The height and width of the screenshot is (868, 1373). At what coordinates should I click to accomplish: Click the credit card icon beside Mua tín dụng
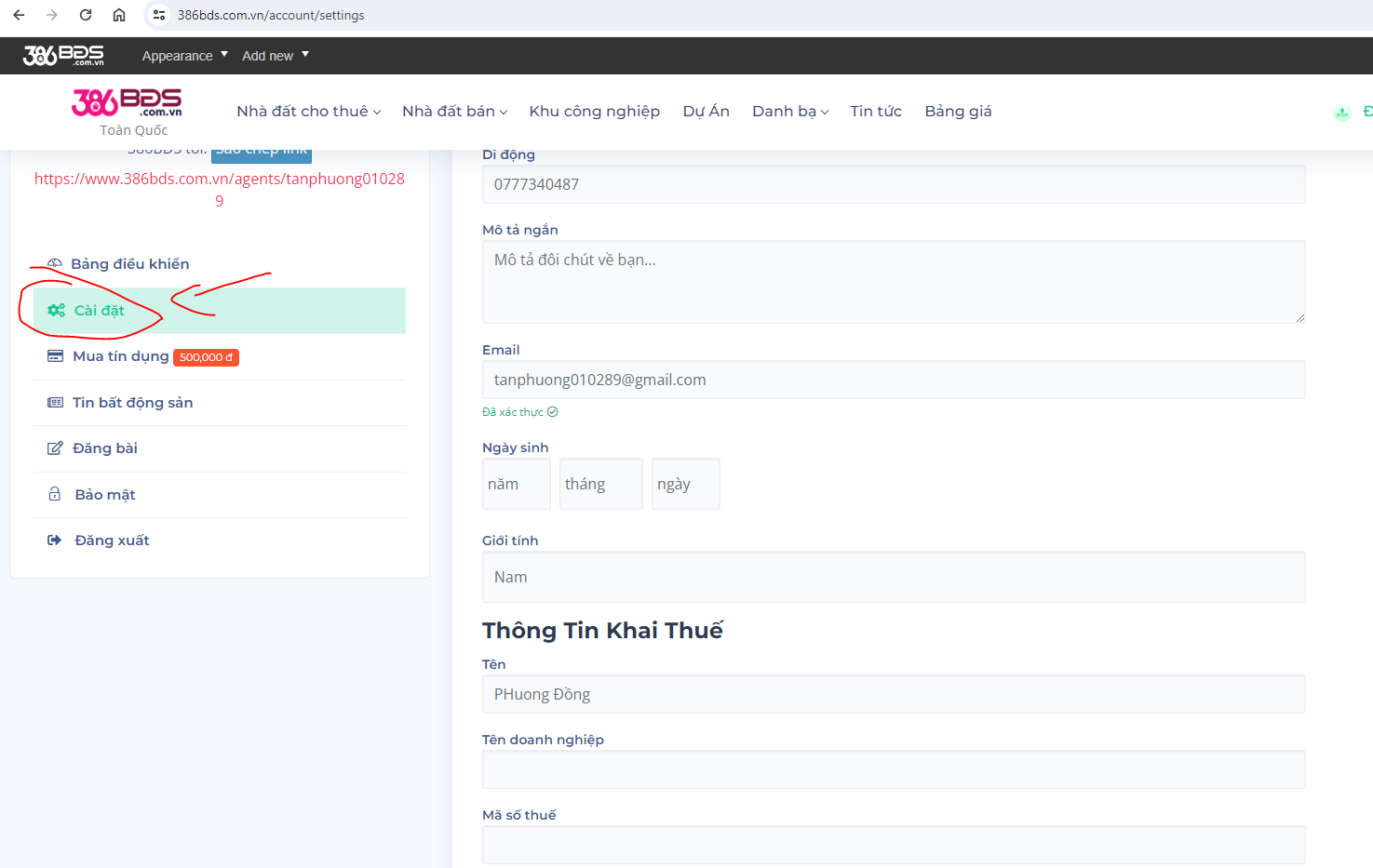(56, 356)
